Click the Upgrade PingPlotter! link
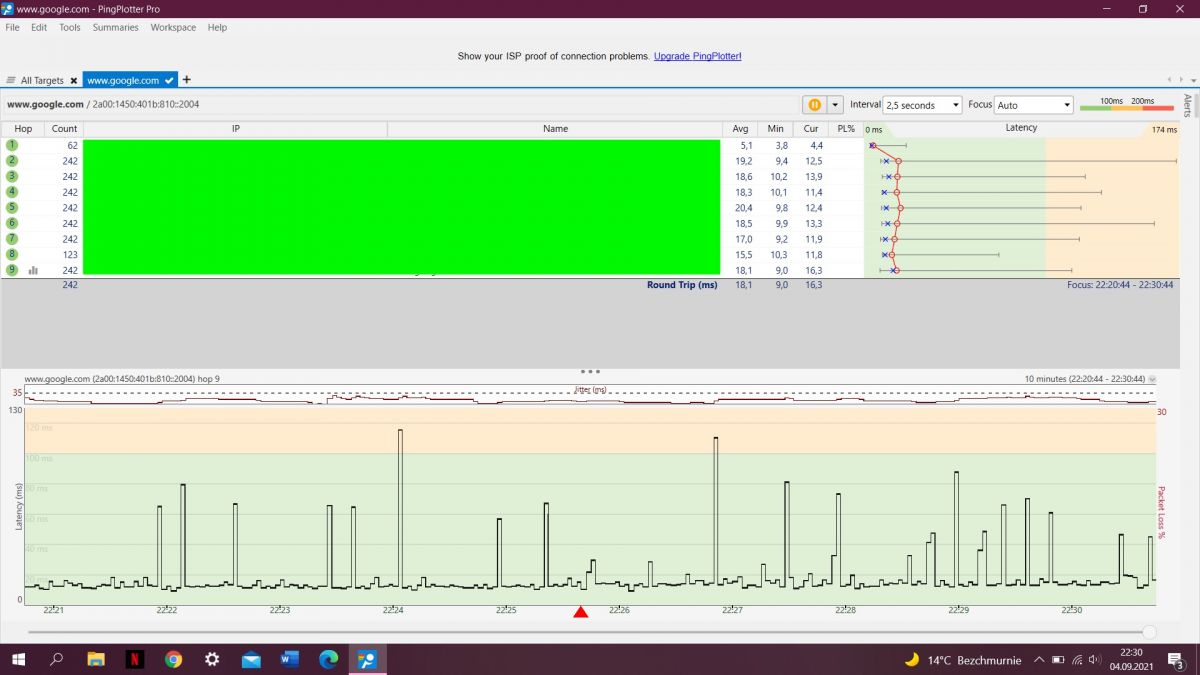 (698, 56)
